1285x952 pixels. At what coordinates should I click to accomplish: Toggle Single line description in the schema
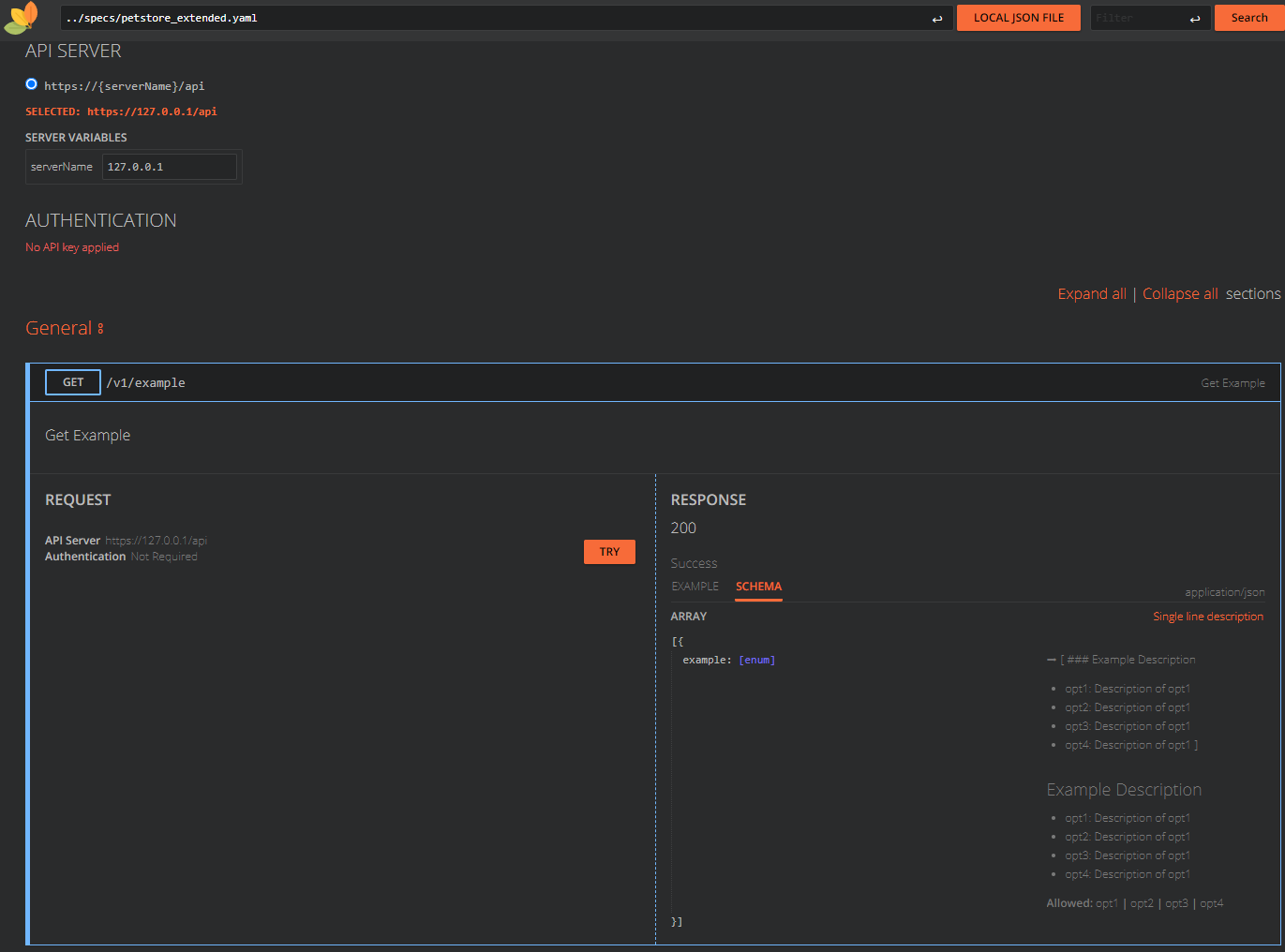click(x=1208, y=616)
